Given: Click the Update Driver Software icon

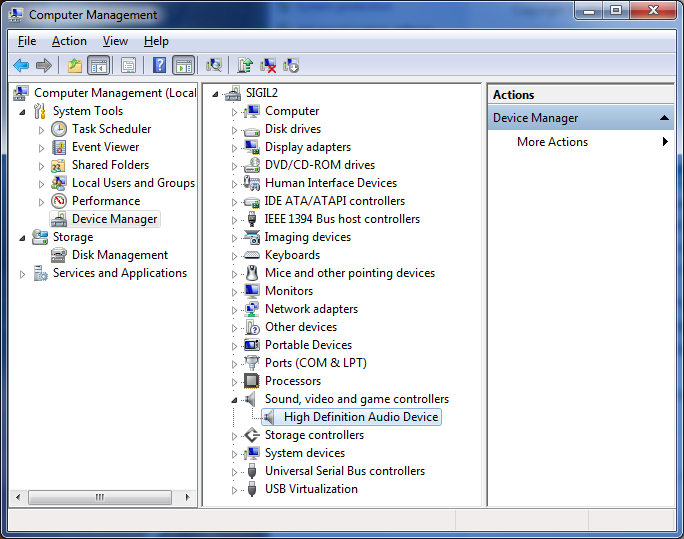Looking at the screenshot, I should (244, 66).
